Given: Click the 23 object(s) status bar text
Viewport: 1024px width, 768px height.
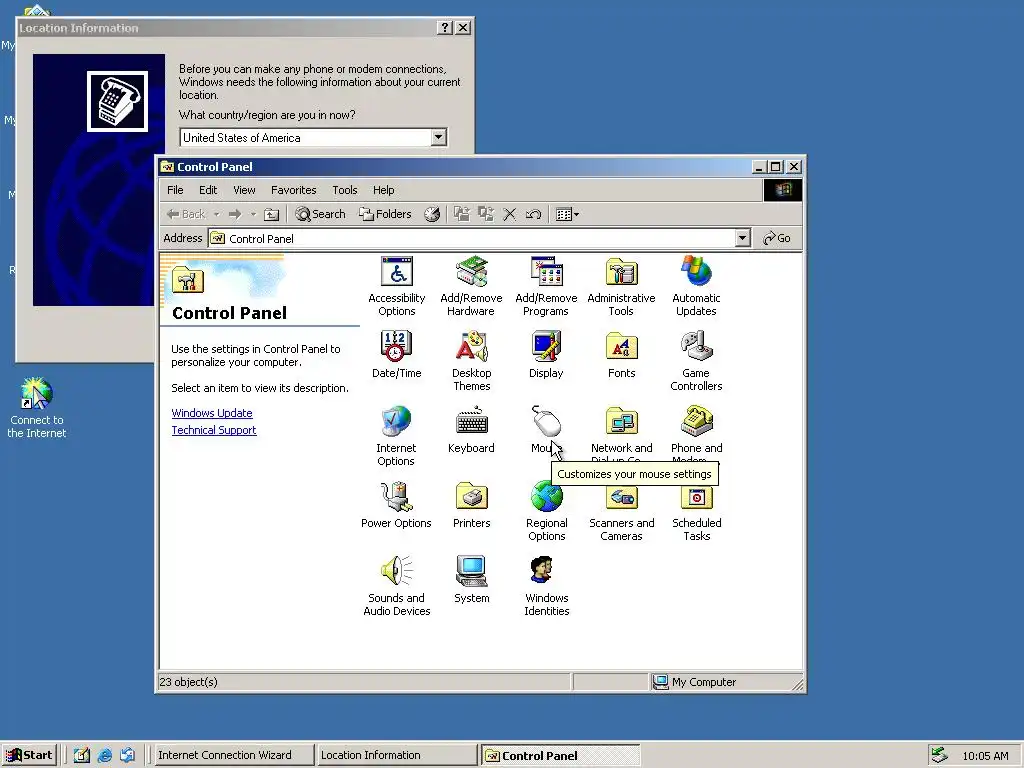Looking at the screenshot, I should pos(188,682).
